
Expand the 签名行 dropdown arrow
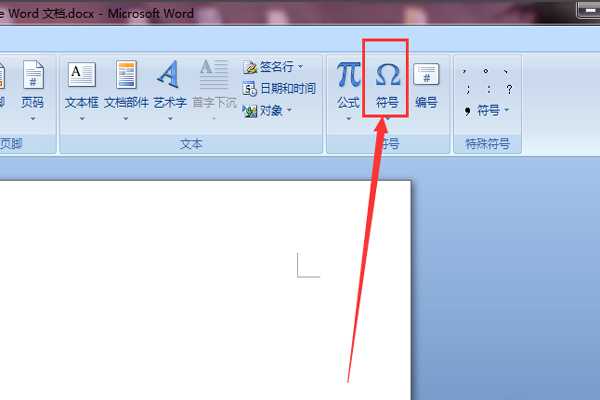coord(300,67)
